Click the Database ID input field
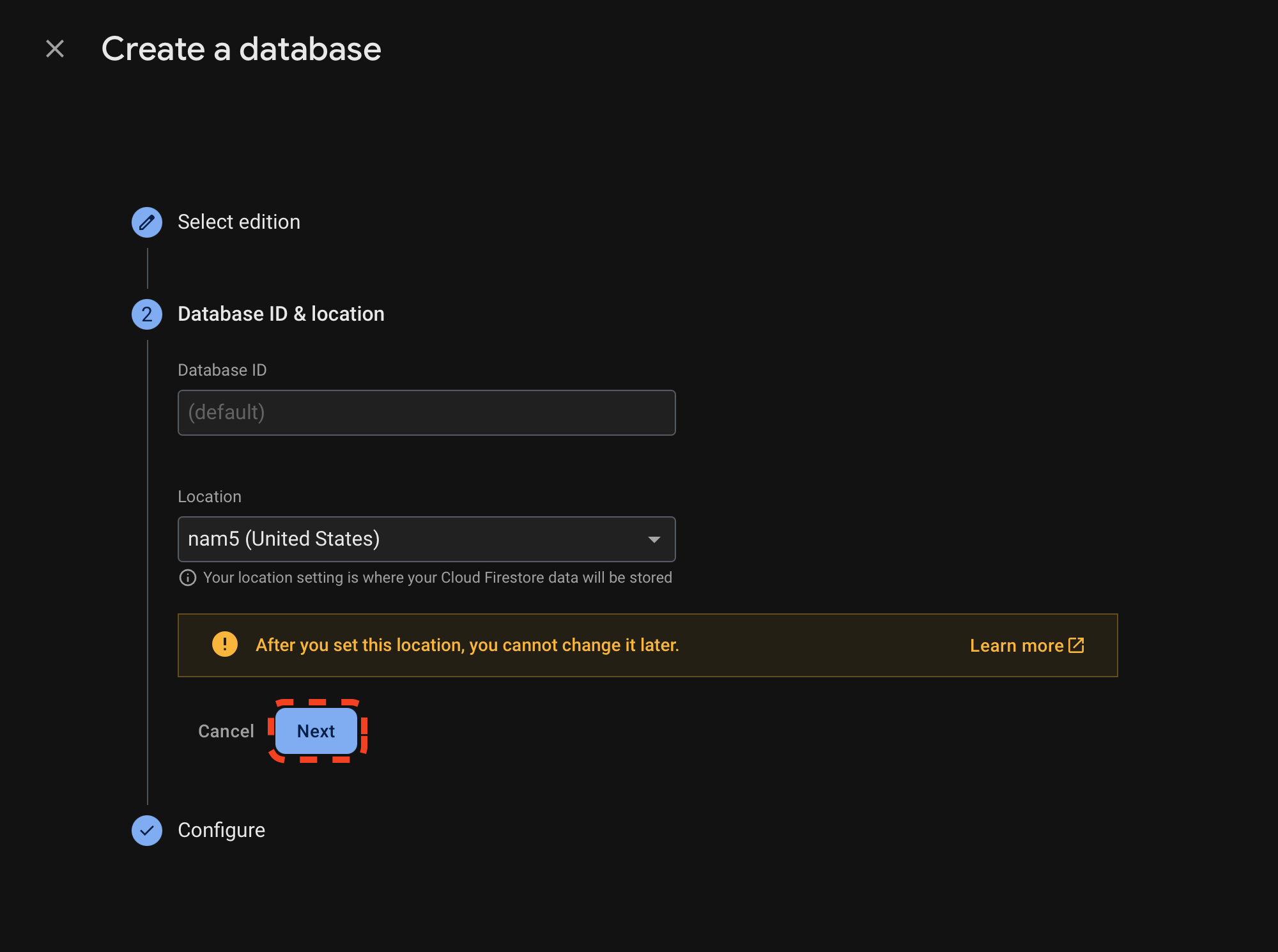1278x952 pixels. click(x=426, y=413)
